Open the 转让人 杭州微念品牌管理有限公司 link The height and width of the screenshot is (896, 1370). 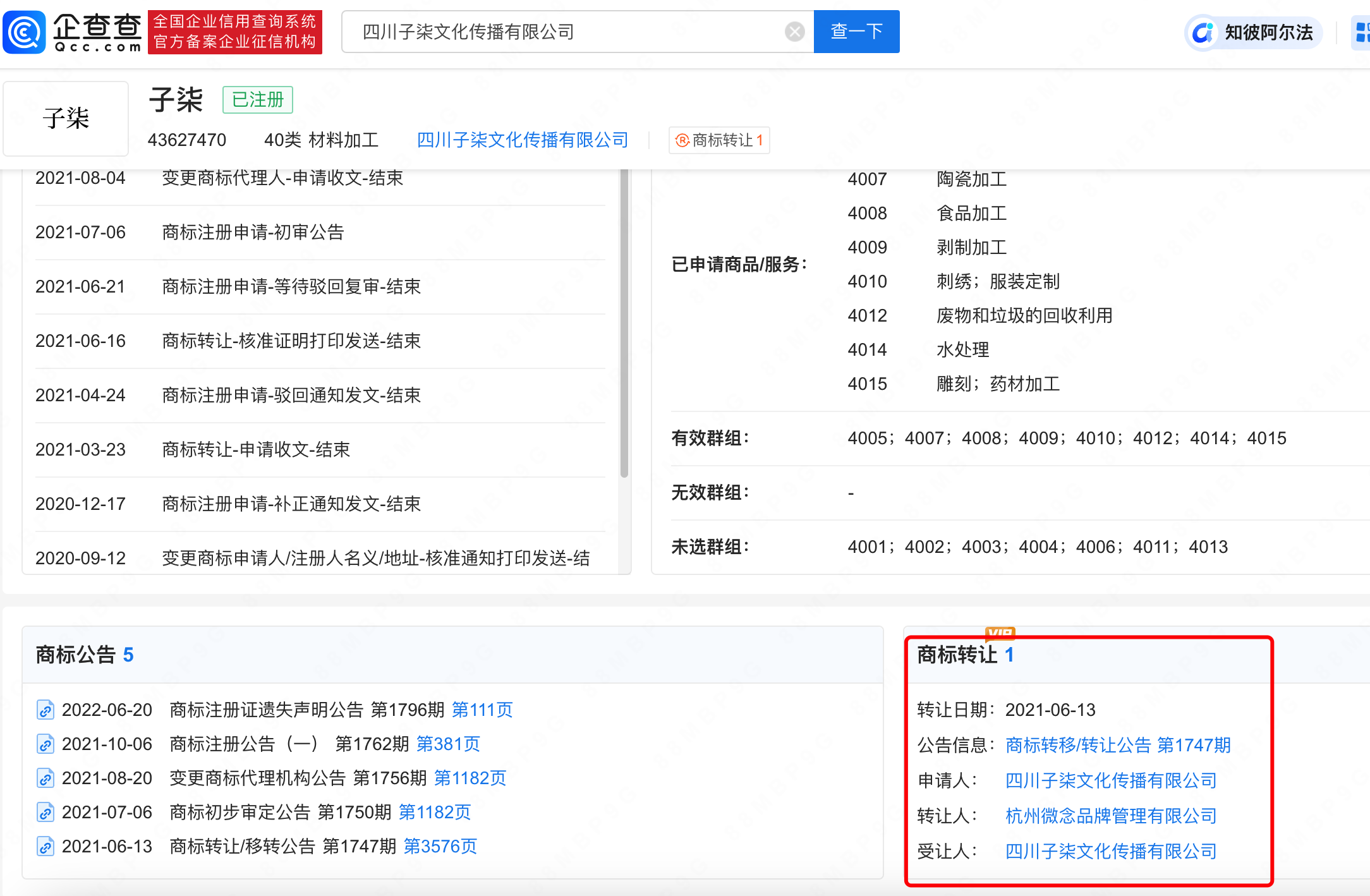click(1111, 816)
